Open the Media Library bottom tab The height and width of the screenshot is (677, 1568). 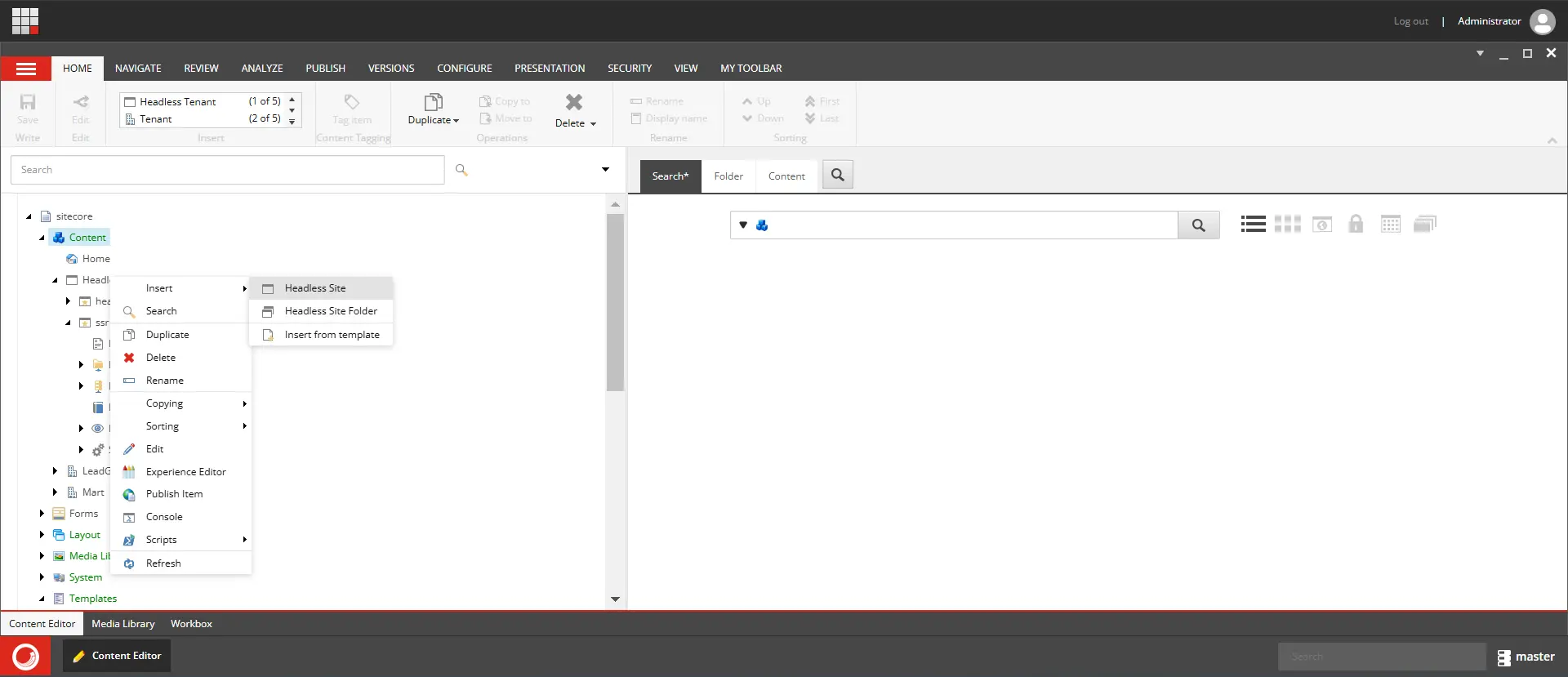123,624
